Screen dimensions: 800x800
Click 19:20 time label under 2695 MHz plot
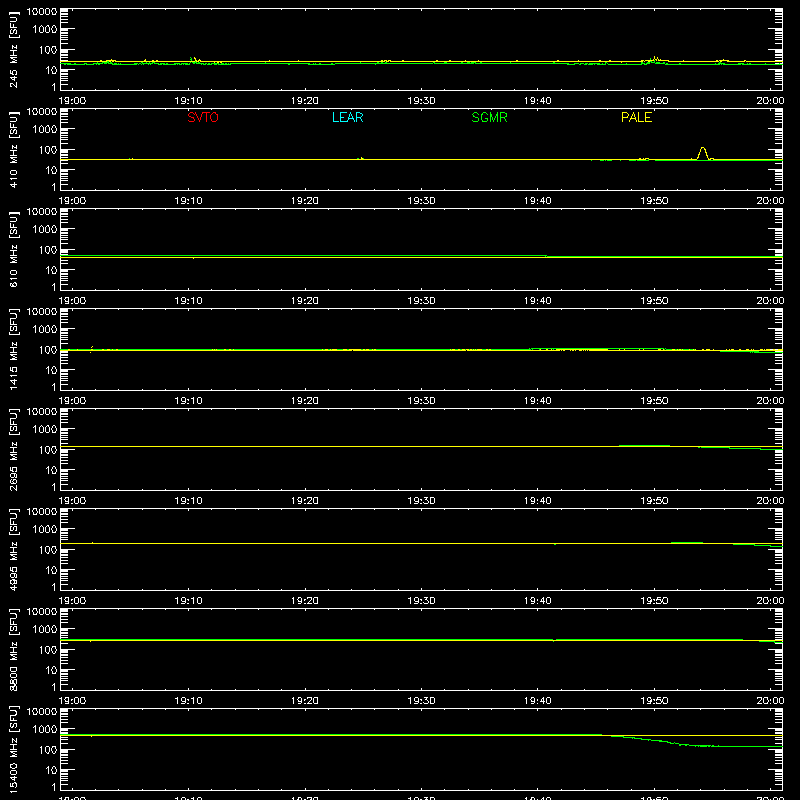(x=305, y=501)
